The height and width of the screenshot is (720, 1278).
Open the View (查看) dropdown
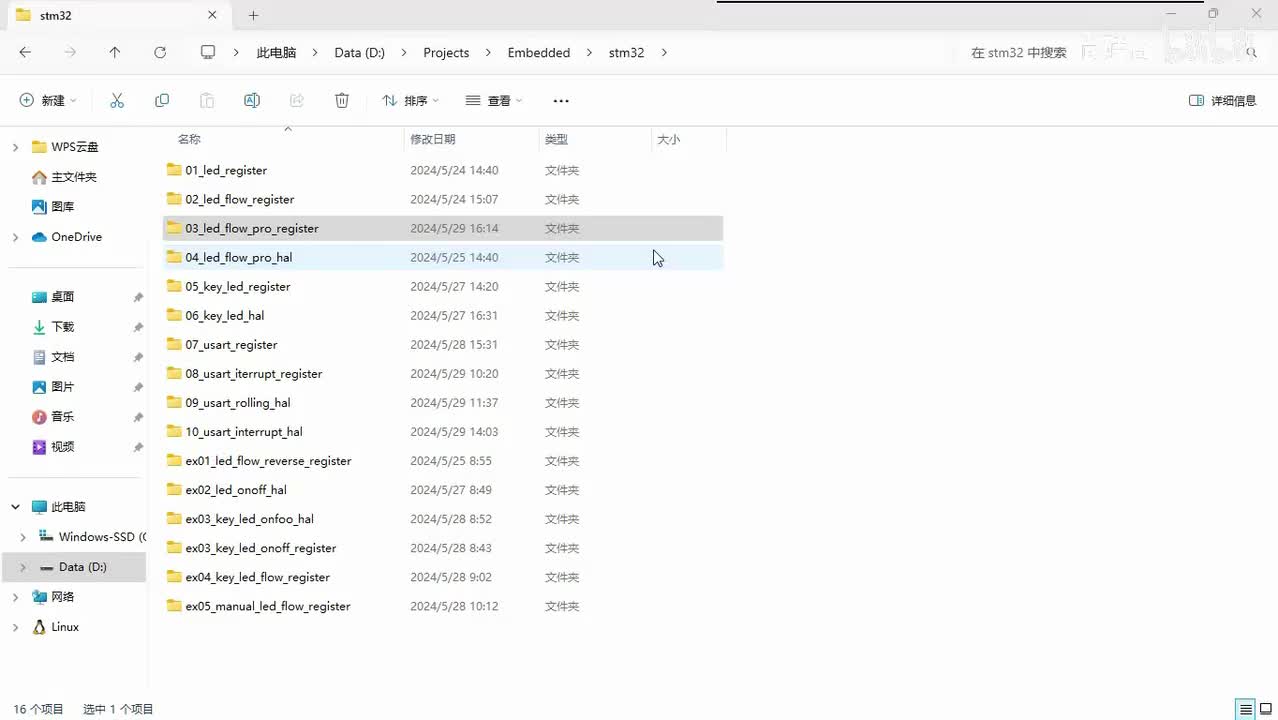(x=494, y=101)
